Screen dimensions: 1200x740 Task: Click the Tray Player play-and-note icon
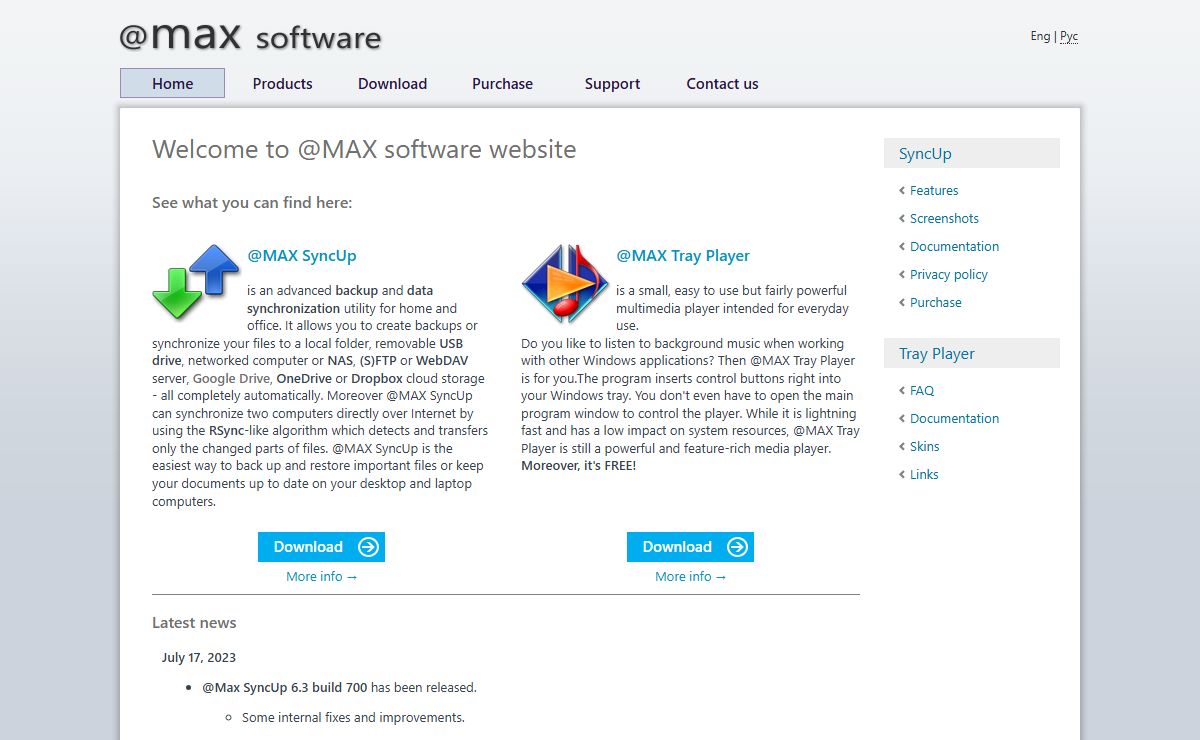coord(565,283)
